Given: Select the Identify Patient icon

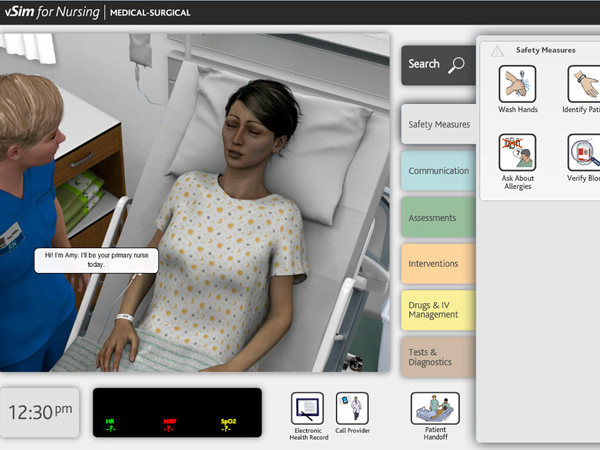Looking at the screenshot, I should tap(584, 84).
